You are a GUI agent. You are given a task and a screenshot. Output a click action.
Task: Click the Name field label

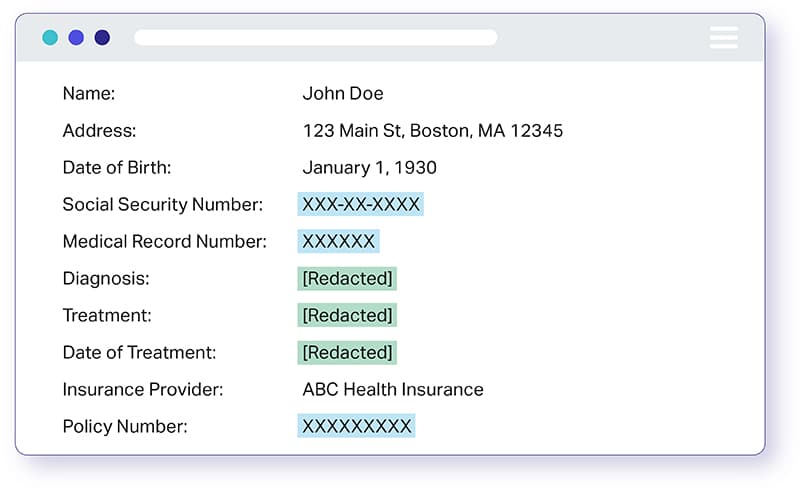pyautogui.click(x=89, y=94)
